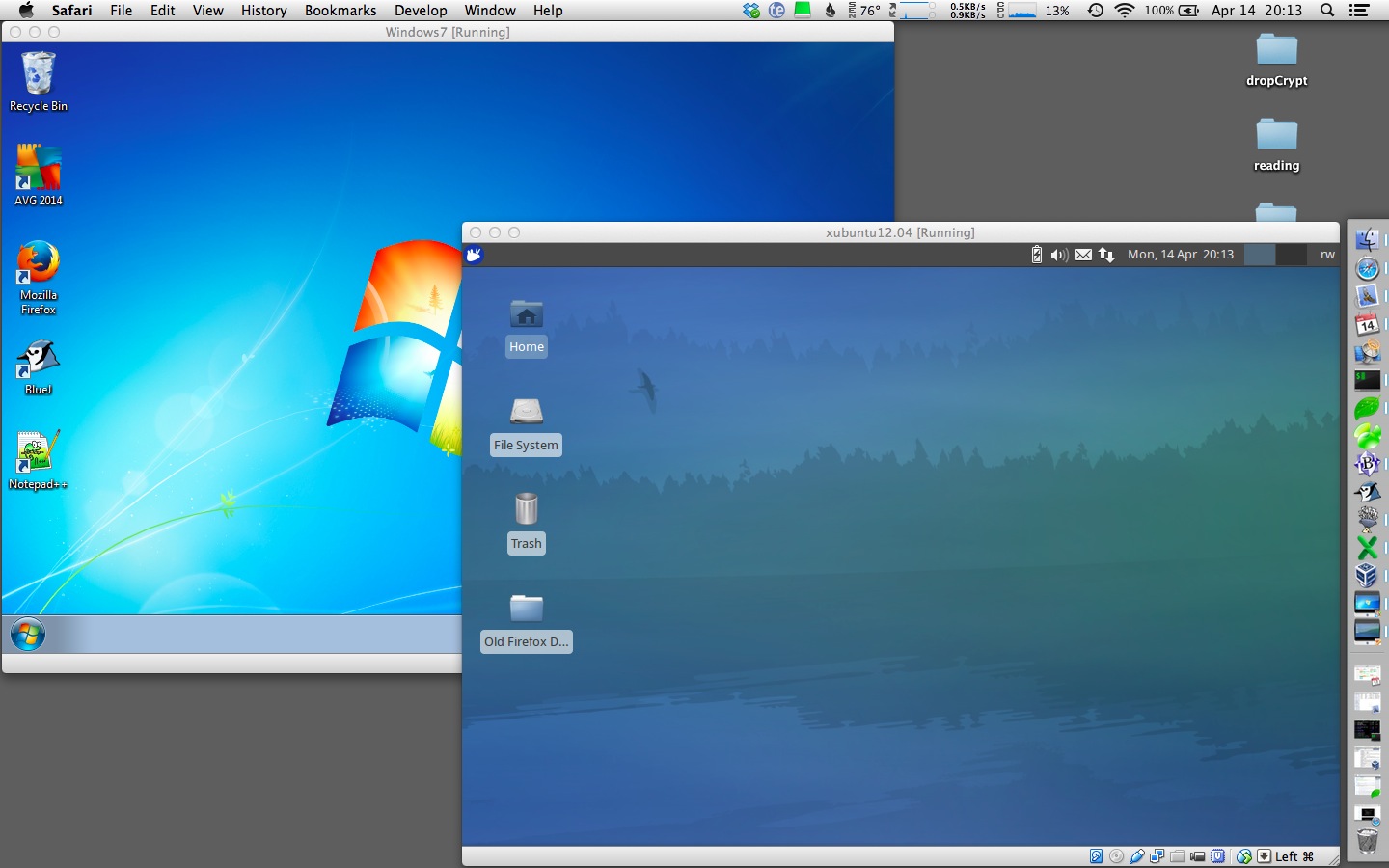This screenshot has width=1389, height=868.
Task: Open the Bookmarks menu
Action: (x=340, y=11)
